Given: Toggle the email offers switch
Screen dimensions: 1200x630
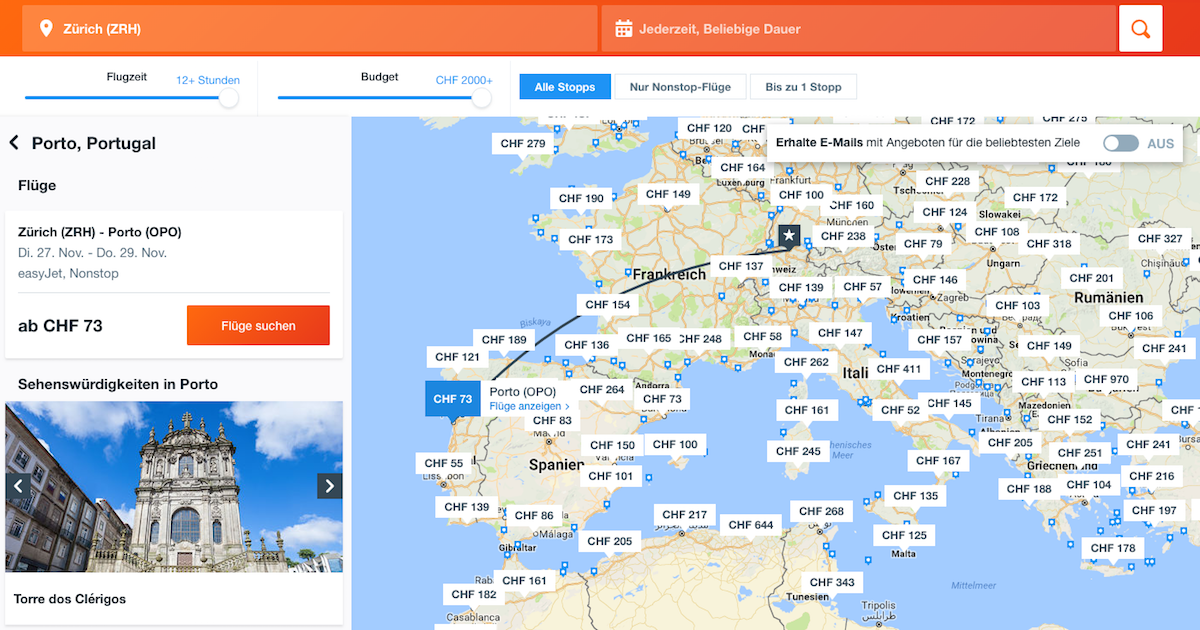Looking at the screenshot, I should click(1121, 143).
